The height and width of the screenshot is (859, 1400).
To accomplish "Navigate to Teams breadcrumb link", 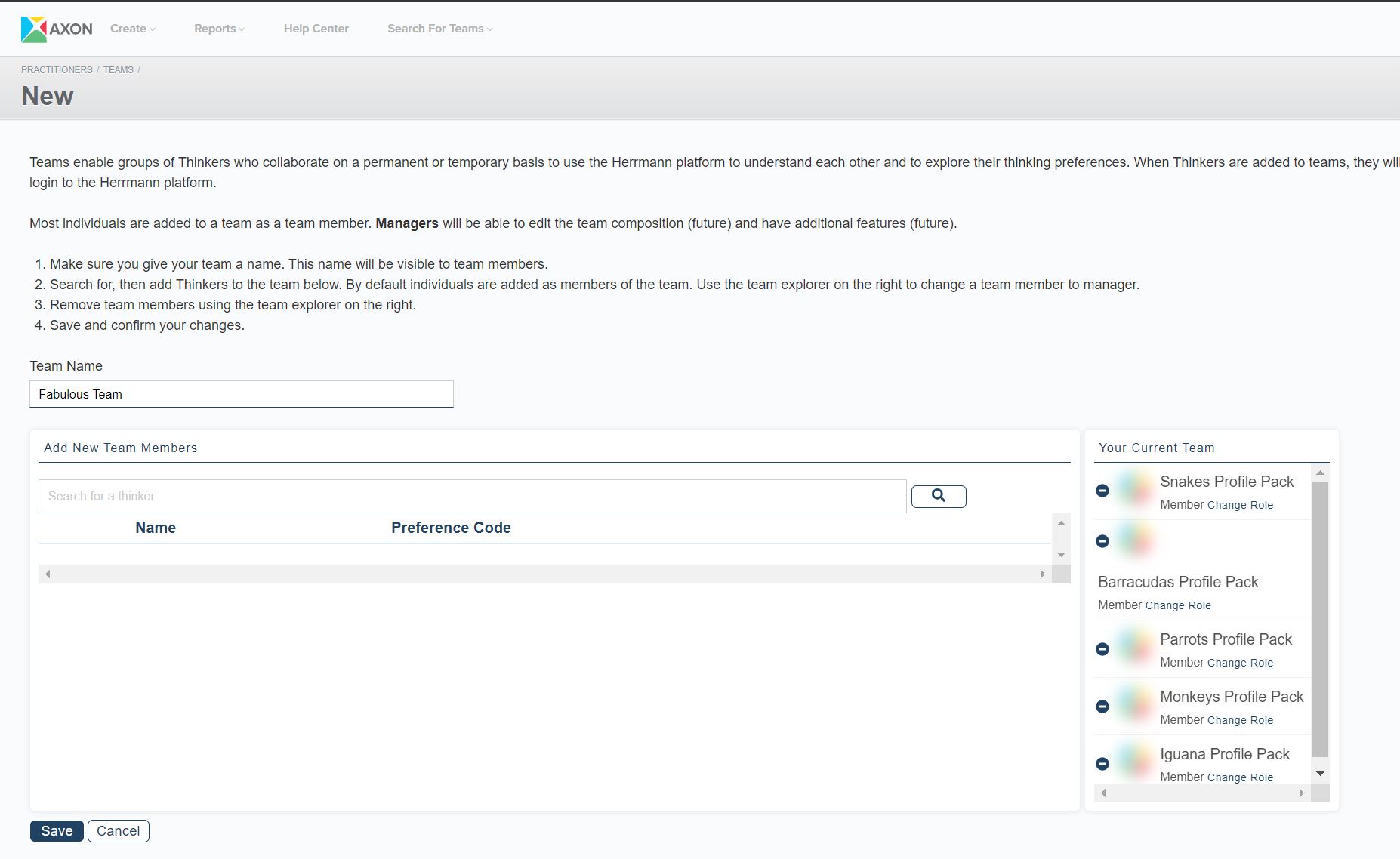I will pos(118,69).
